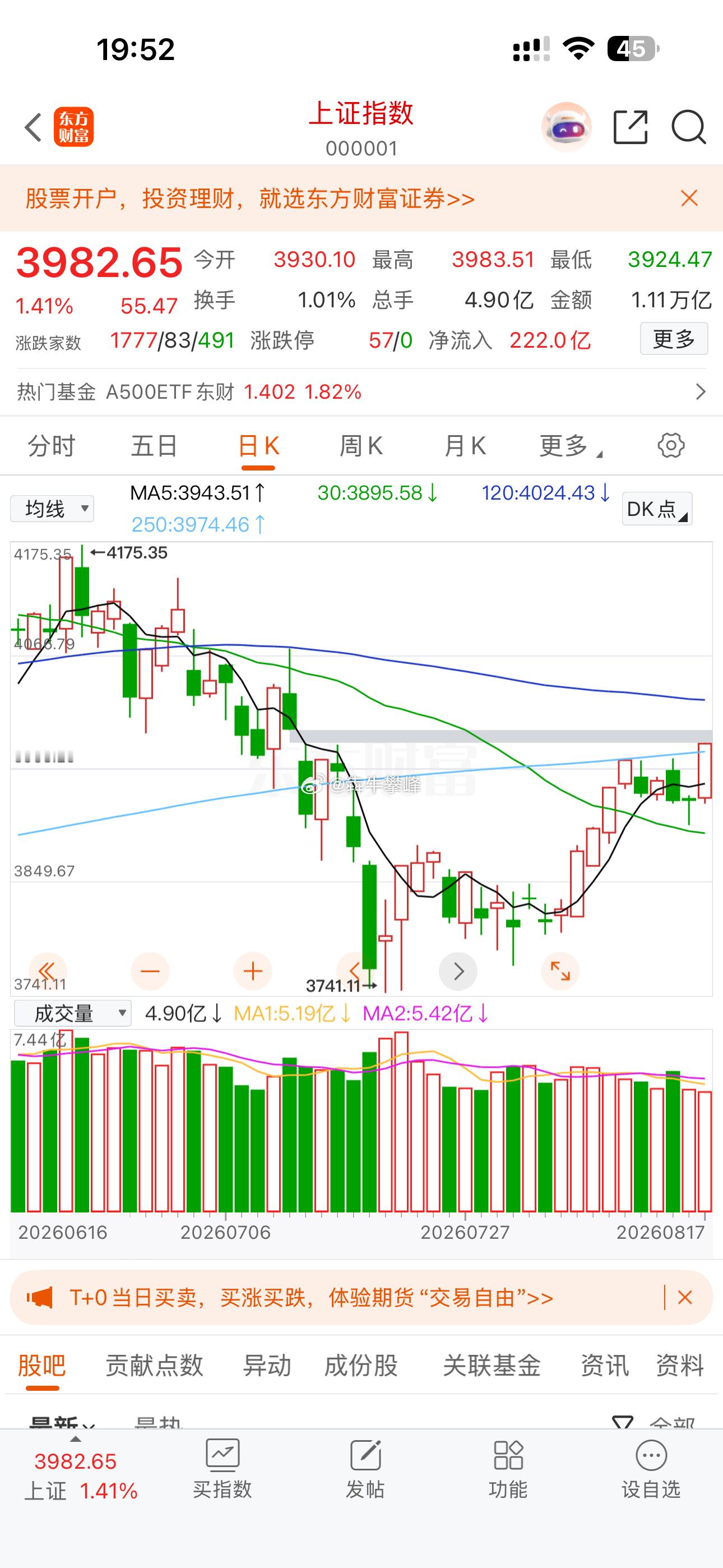
Task: Tap the latest red candlestick on the chart
Action: pos(705,771)
